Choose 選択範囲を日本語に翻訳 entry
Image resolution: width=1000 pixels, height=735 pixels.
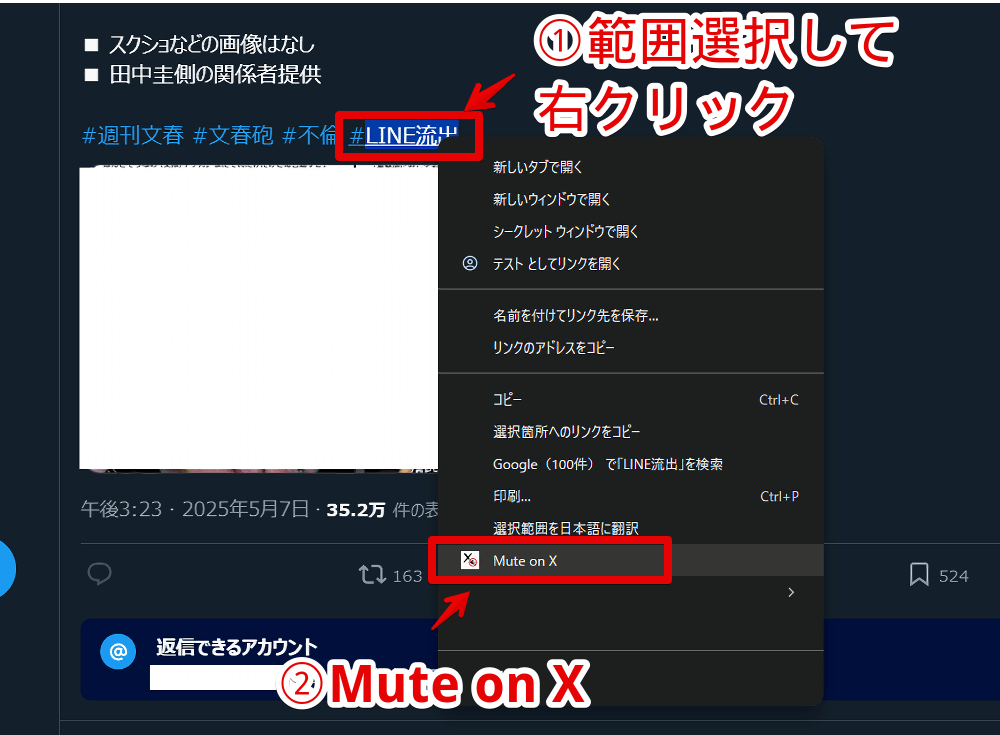[x=631, y=528]
